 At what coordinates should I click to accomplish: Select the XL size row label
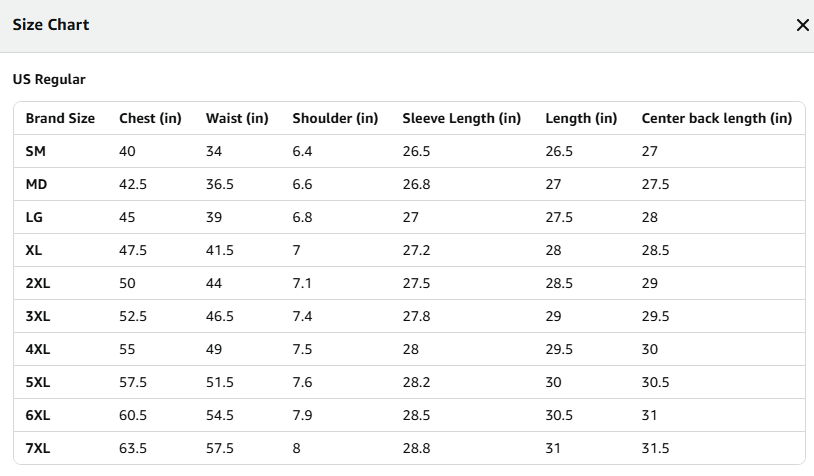pyautogui.click(x=33, y=250)
